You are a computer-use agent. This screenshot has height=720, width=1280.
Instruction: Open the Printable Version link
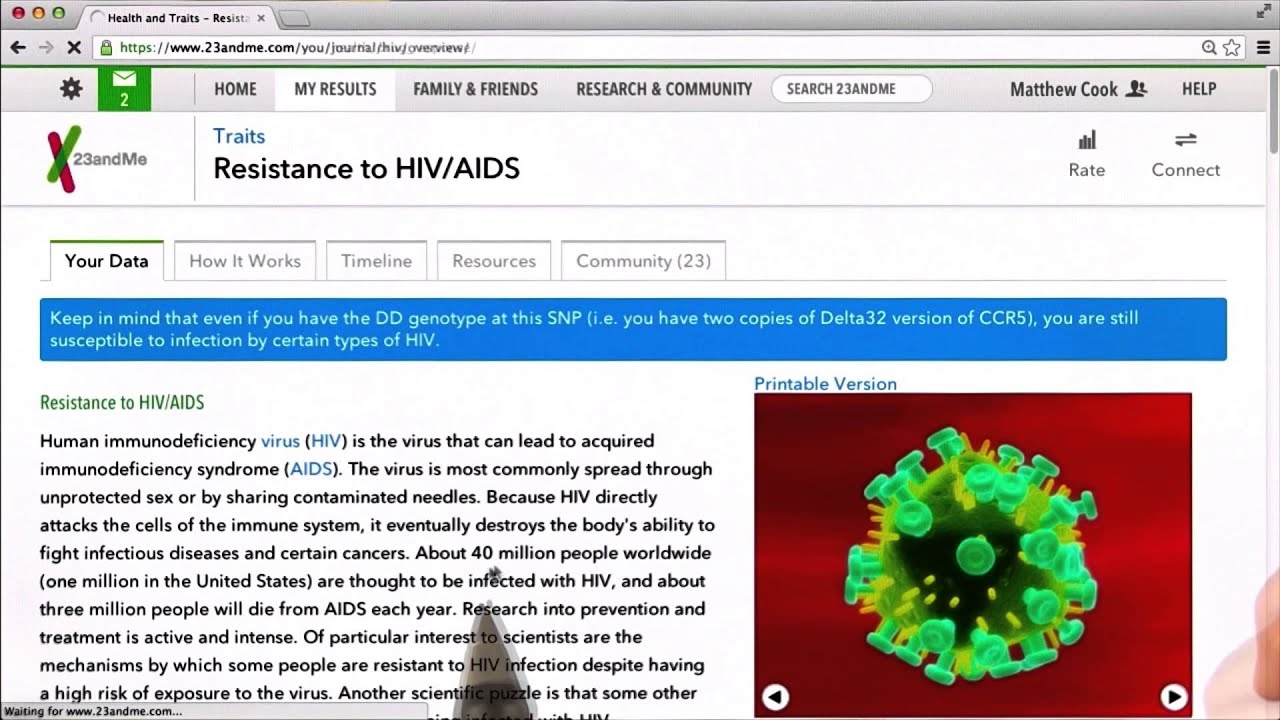pos(825,383)
